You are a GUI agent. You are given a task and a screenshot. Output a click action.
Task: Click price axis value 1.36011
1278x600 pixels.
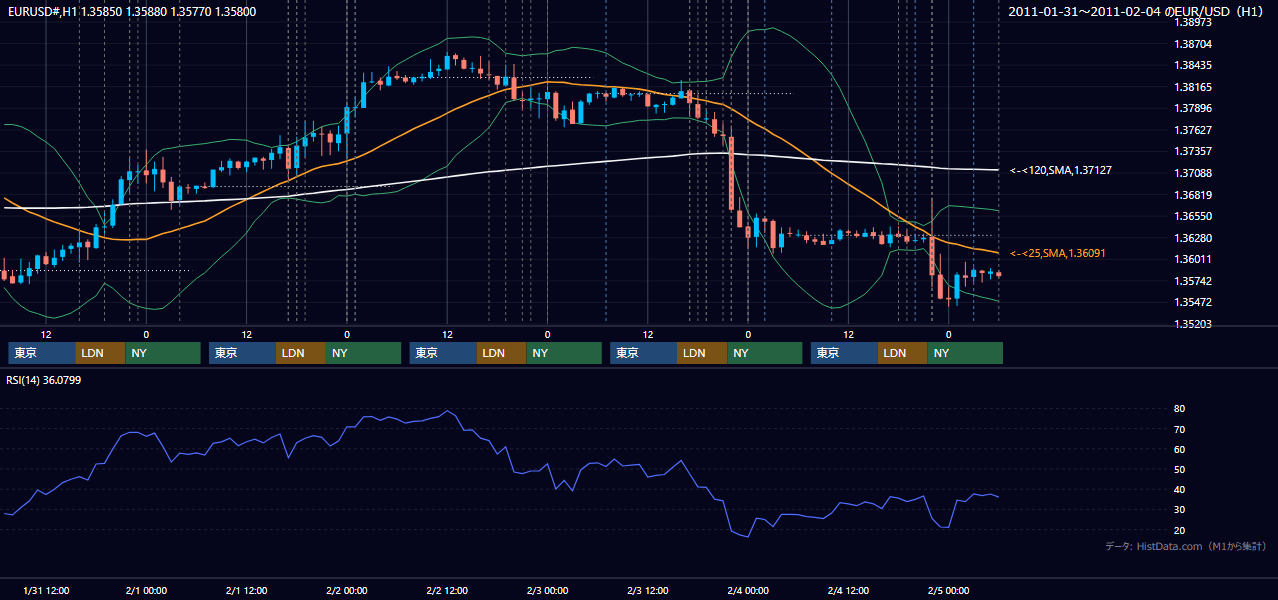[x=1193, y=259]
